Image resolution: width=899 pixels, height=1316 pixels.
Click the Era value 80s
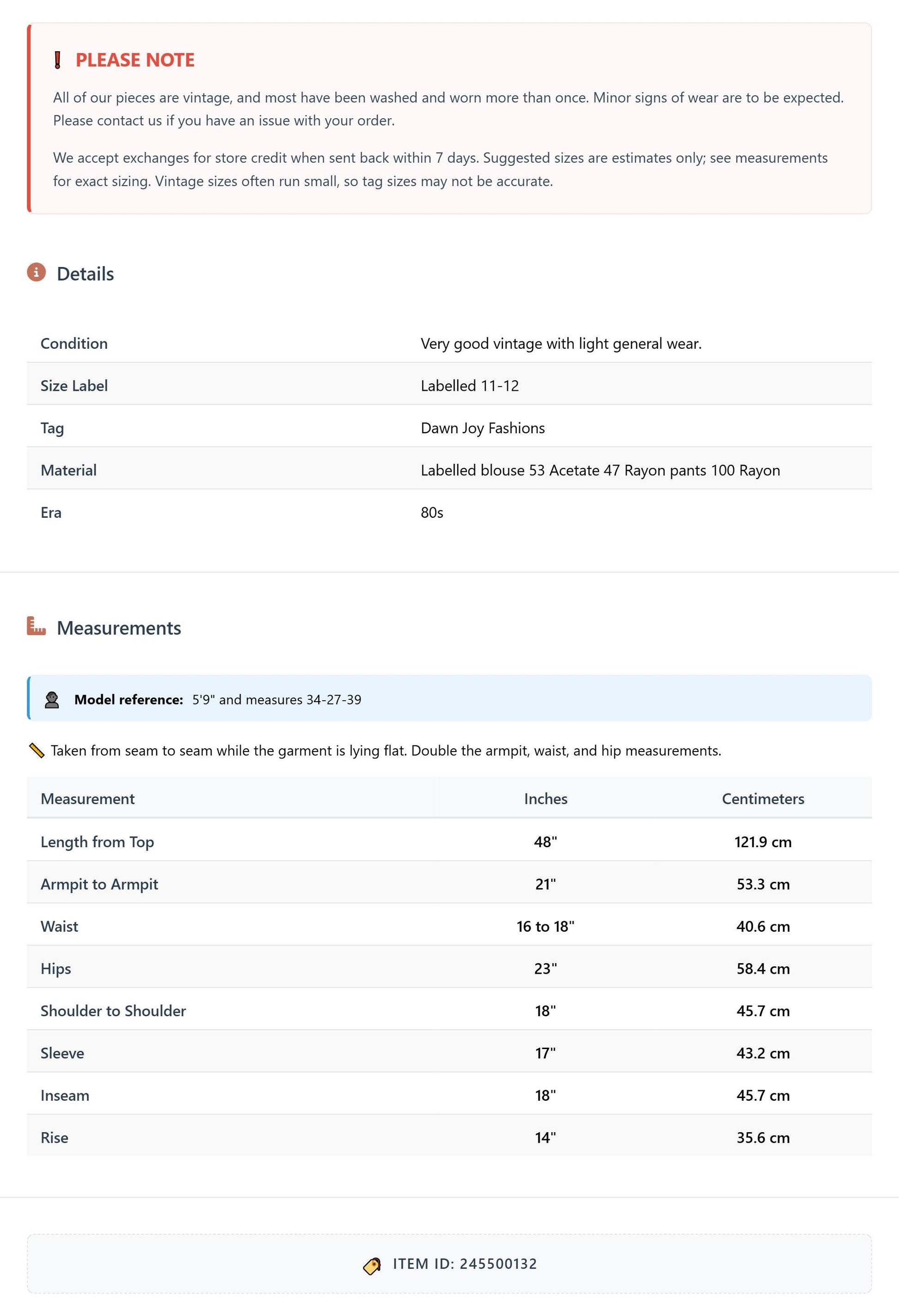(x=431, y=513)
